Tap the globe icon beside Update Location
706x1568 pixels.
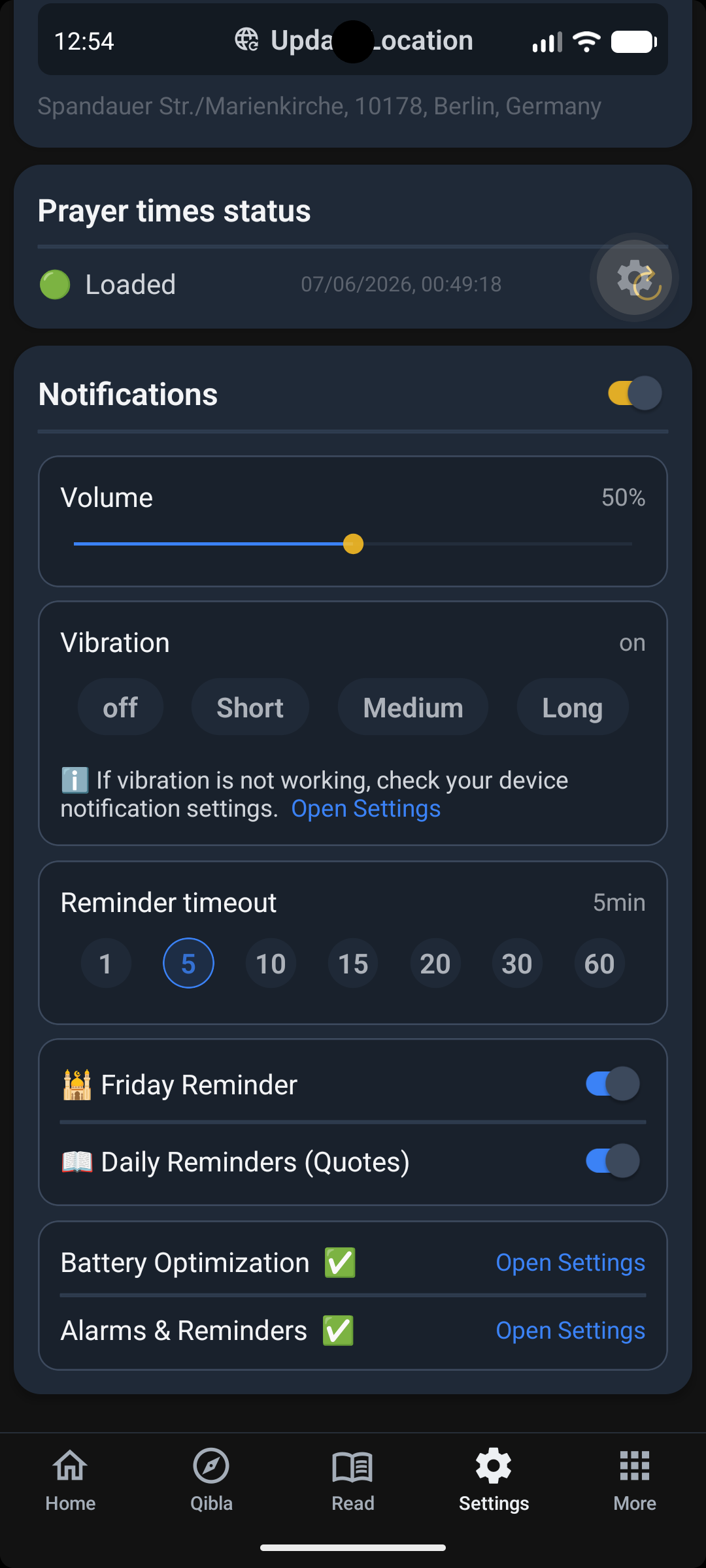pos(246,40)
